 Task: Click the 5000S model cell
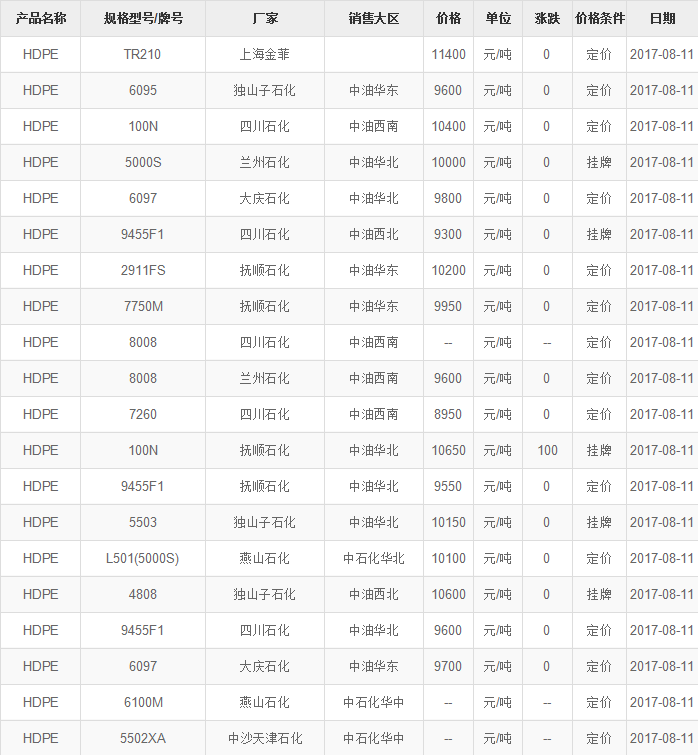coord(143,162)
